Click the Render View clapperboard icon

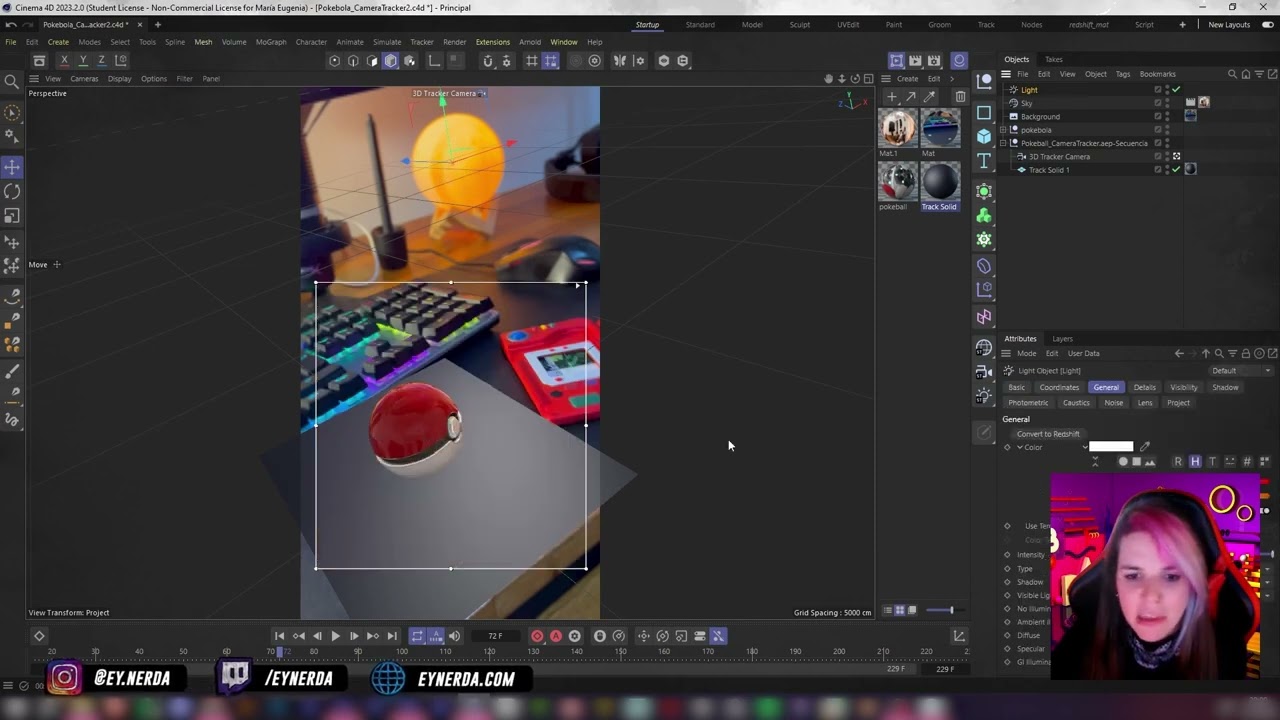915,61
